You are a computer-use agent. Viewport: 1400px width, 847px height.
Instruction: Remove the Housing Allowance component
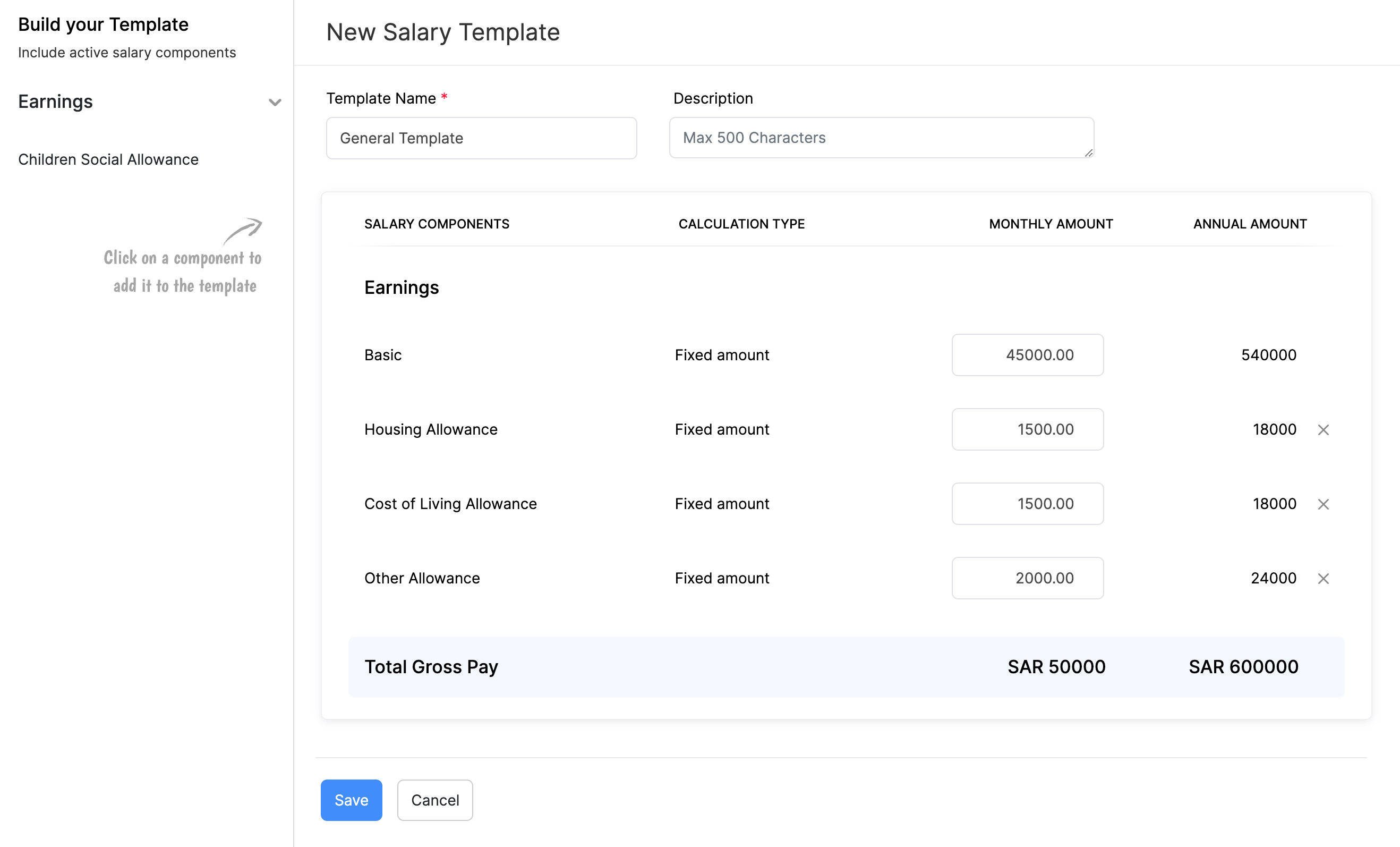tap(1324, 430)
